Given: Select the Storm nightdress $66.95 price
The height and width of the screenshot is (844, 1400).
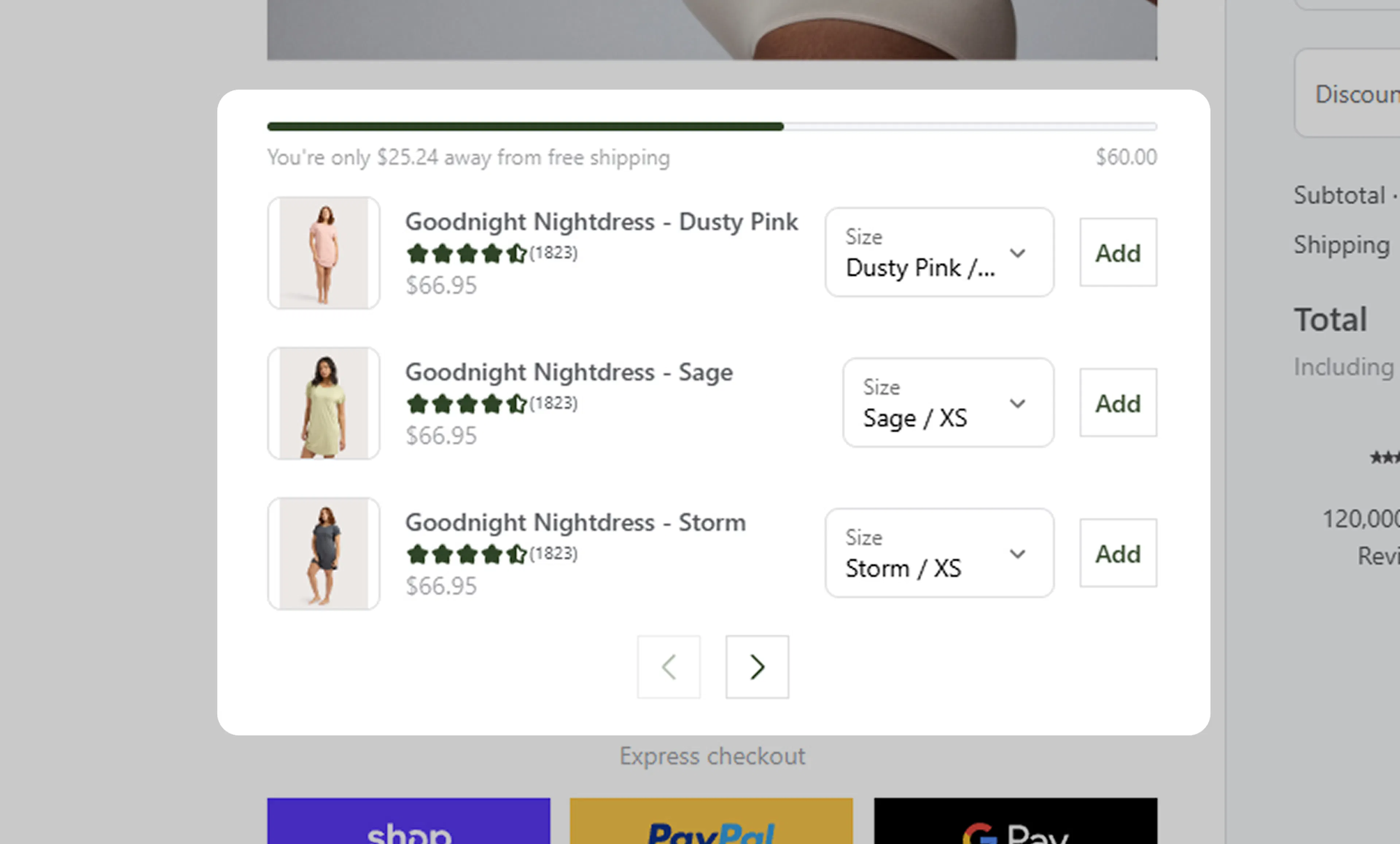Looking at the screenshot, I should [441, 586].
